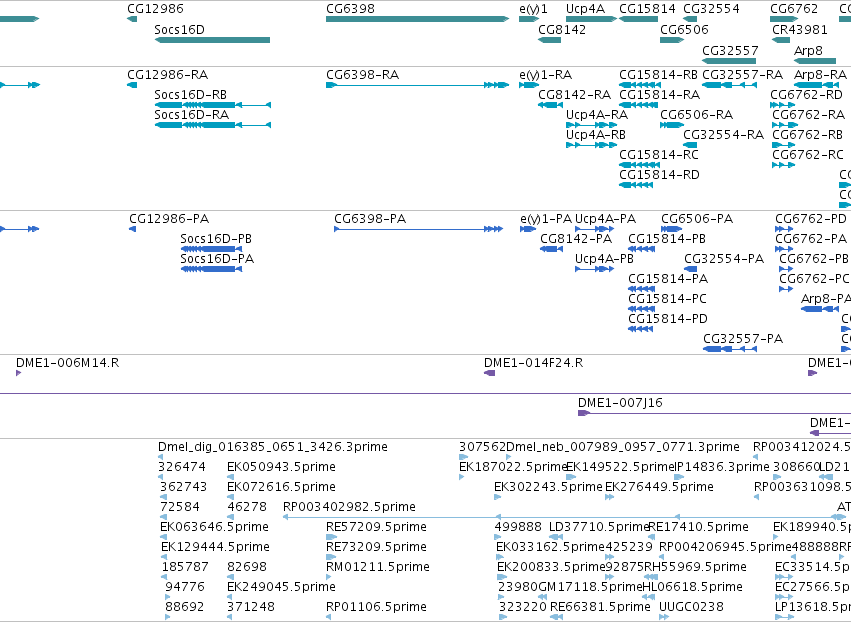Select the CG8142 gene label
851x622 pixels.
pos(562,29)
